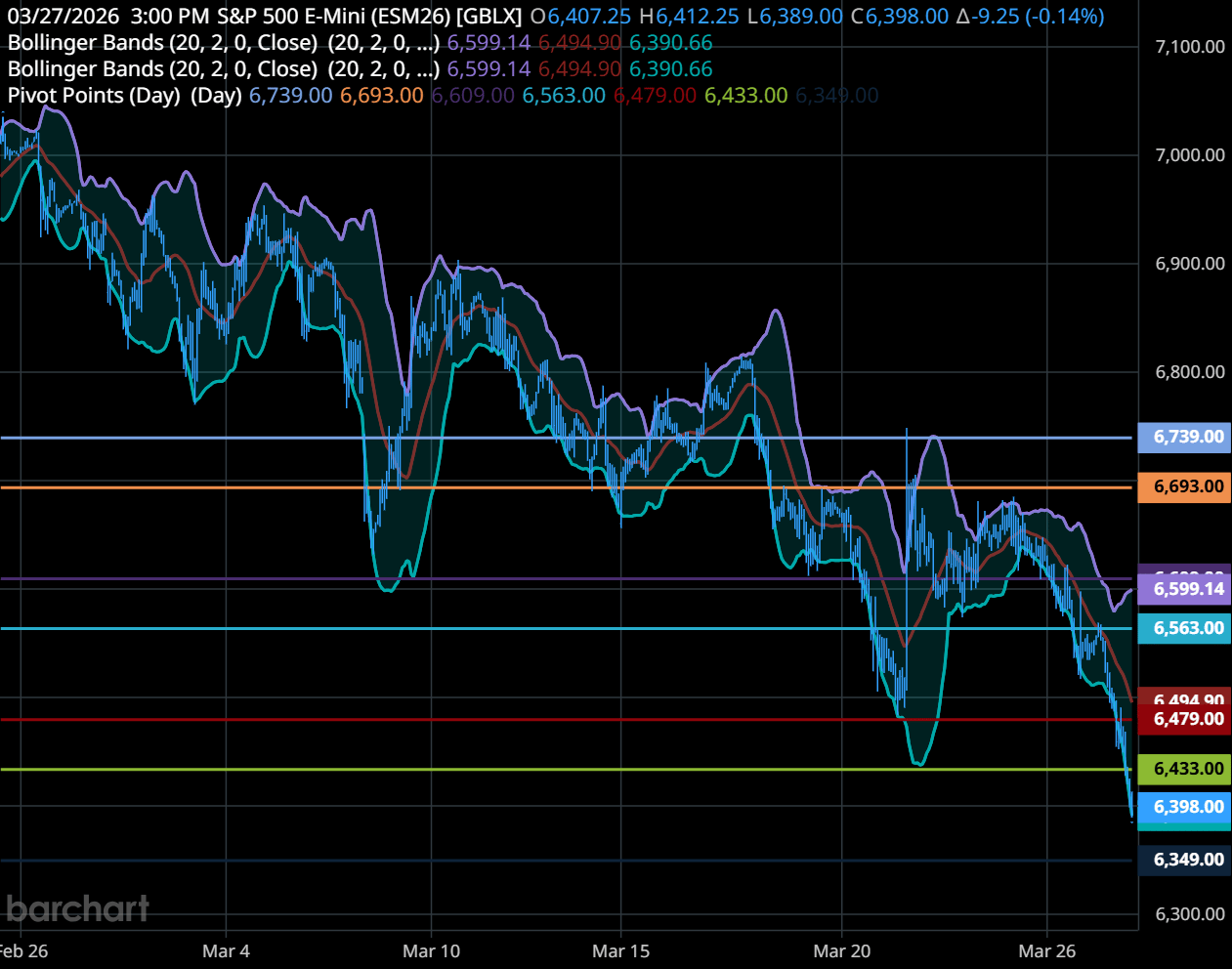This screenshot has width=1232, height=969.
Task: Click the 6,900.00 price axis label
Action: pos(1189,264)
